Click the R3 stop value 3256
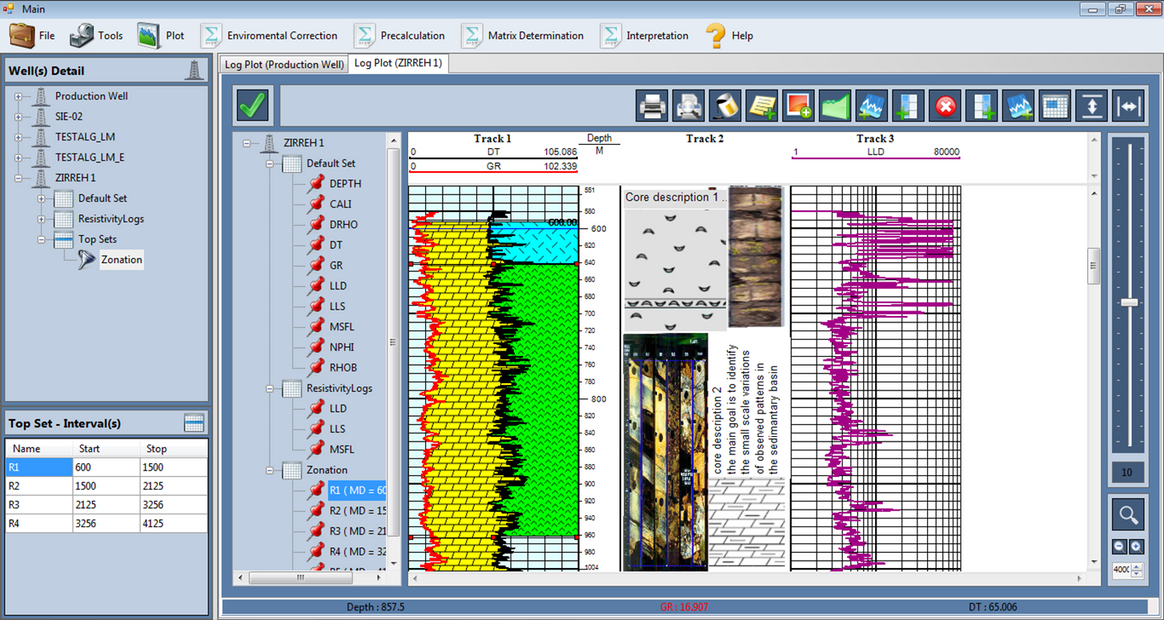Viewport: 1164px width, 620px height. [x=174, y=505]
